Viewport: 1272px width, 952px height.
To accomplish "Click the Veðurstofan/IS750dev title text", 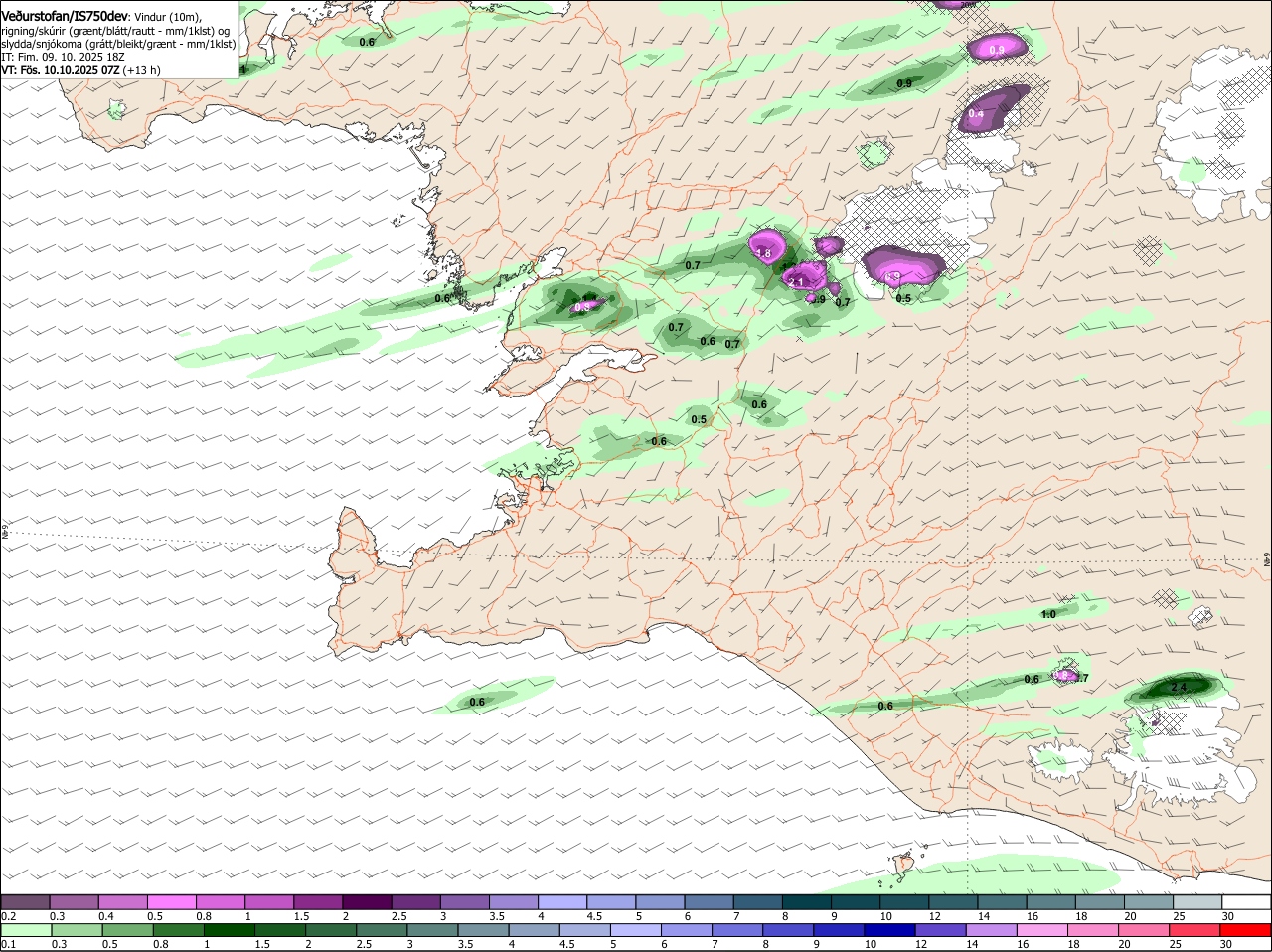I will (65, 17).
